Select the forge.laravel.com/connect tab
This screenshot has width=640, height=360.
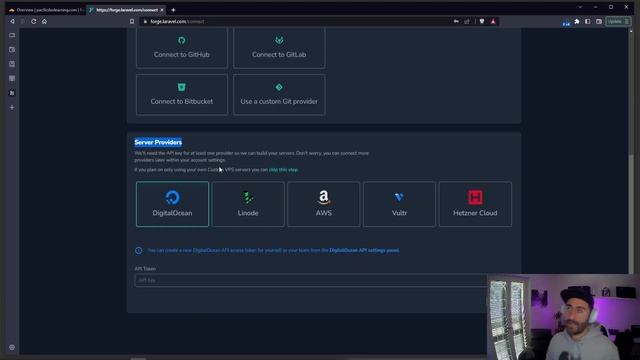pos(127,10)
